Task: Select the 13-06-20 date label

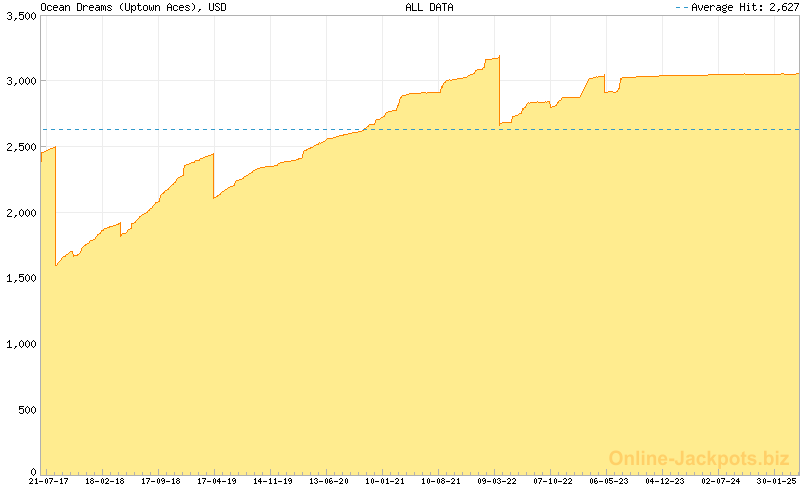Action: pyautogui.click(x=329, y=481)
